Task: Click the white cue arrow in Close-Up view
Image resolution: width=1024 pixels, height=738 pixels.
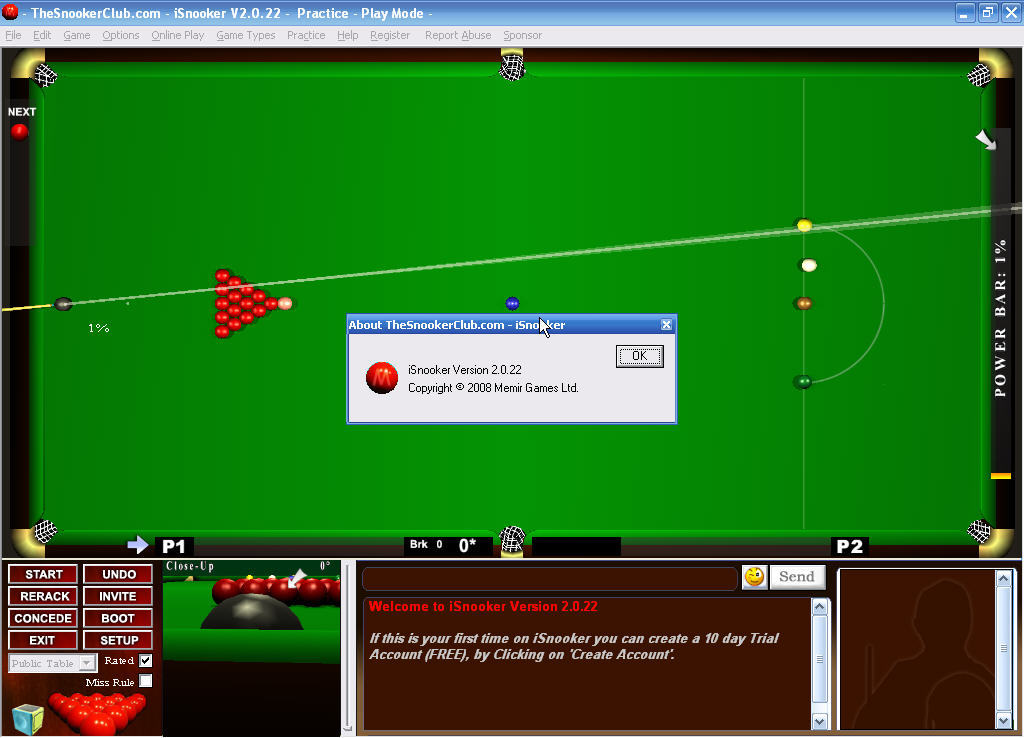Action: coord(296,578)
